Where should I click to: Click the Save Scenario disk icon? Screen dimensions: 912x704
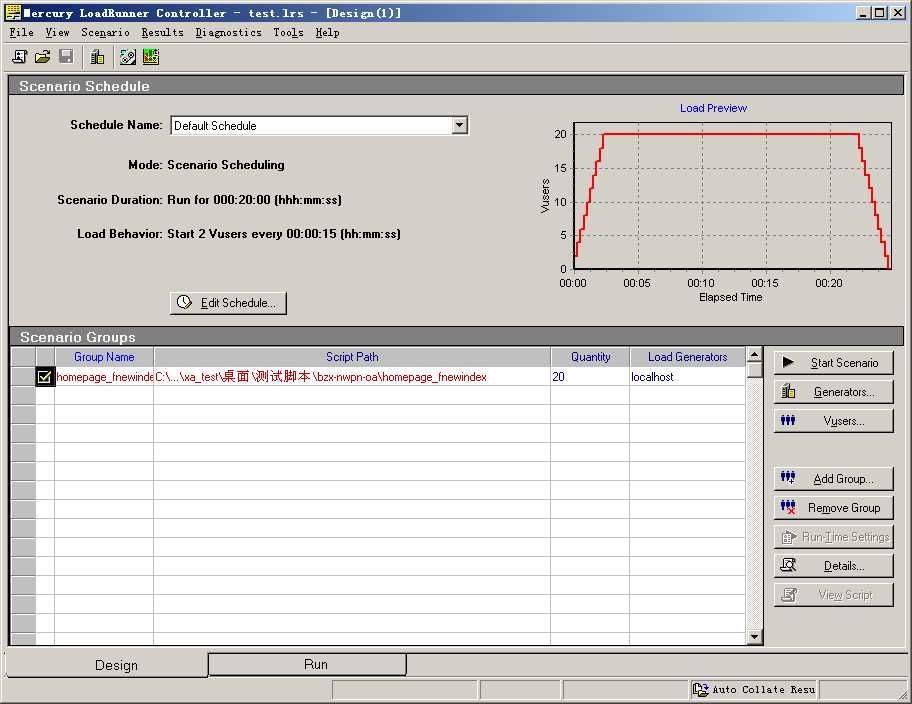[66, 56]
